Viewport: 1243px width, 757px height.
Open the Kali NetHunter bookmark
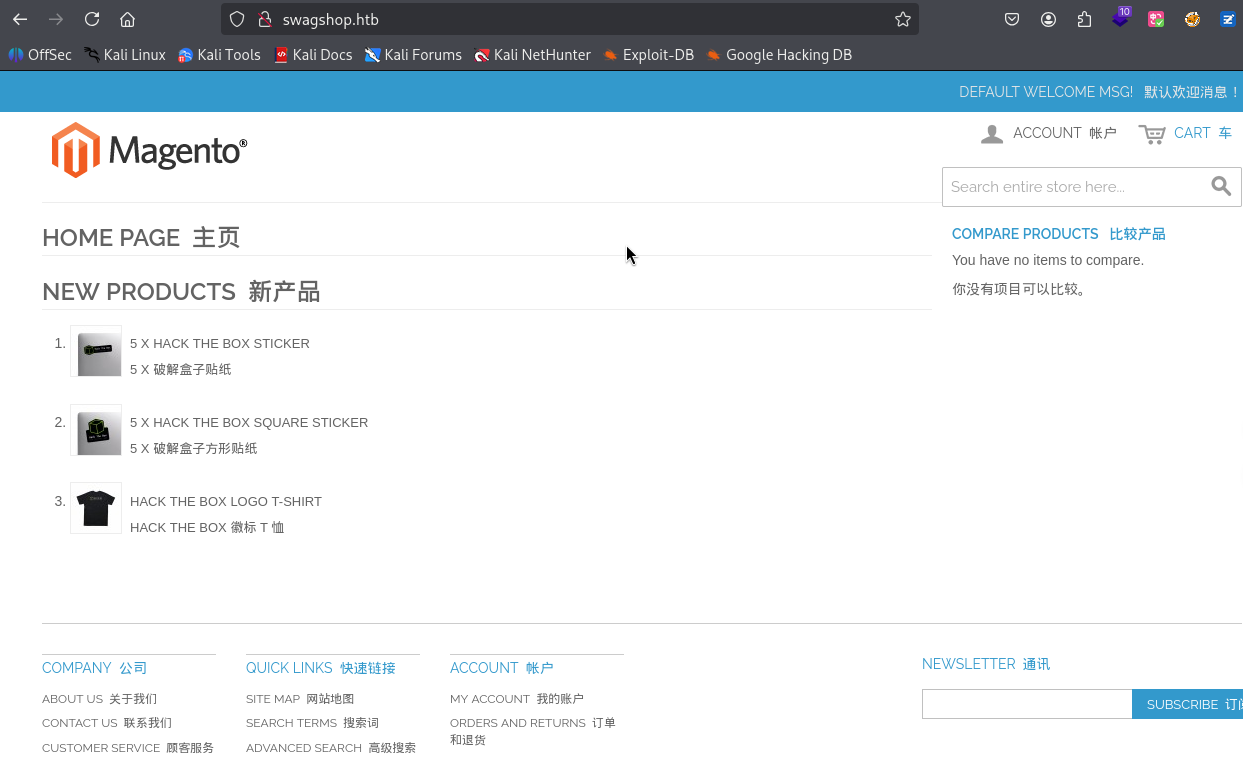tap(533, 55)
